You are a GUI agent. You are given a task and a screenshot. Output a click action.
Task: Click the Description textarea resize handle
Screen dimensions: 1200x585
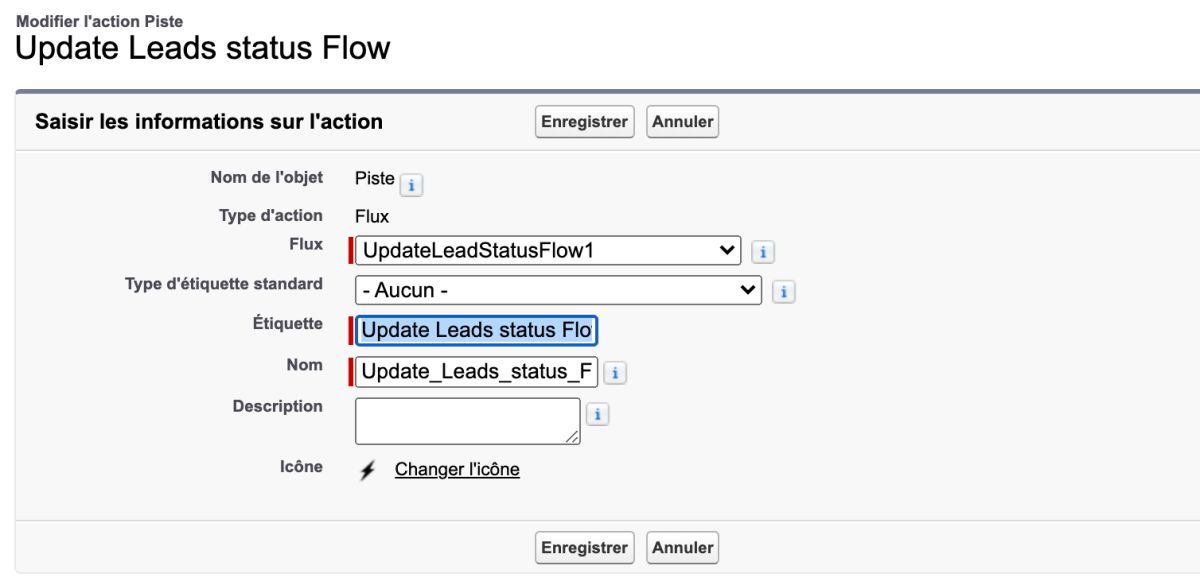click(573, 438)
